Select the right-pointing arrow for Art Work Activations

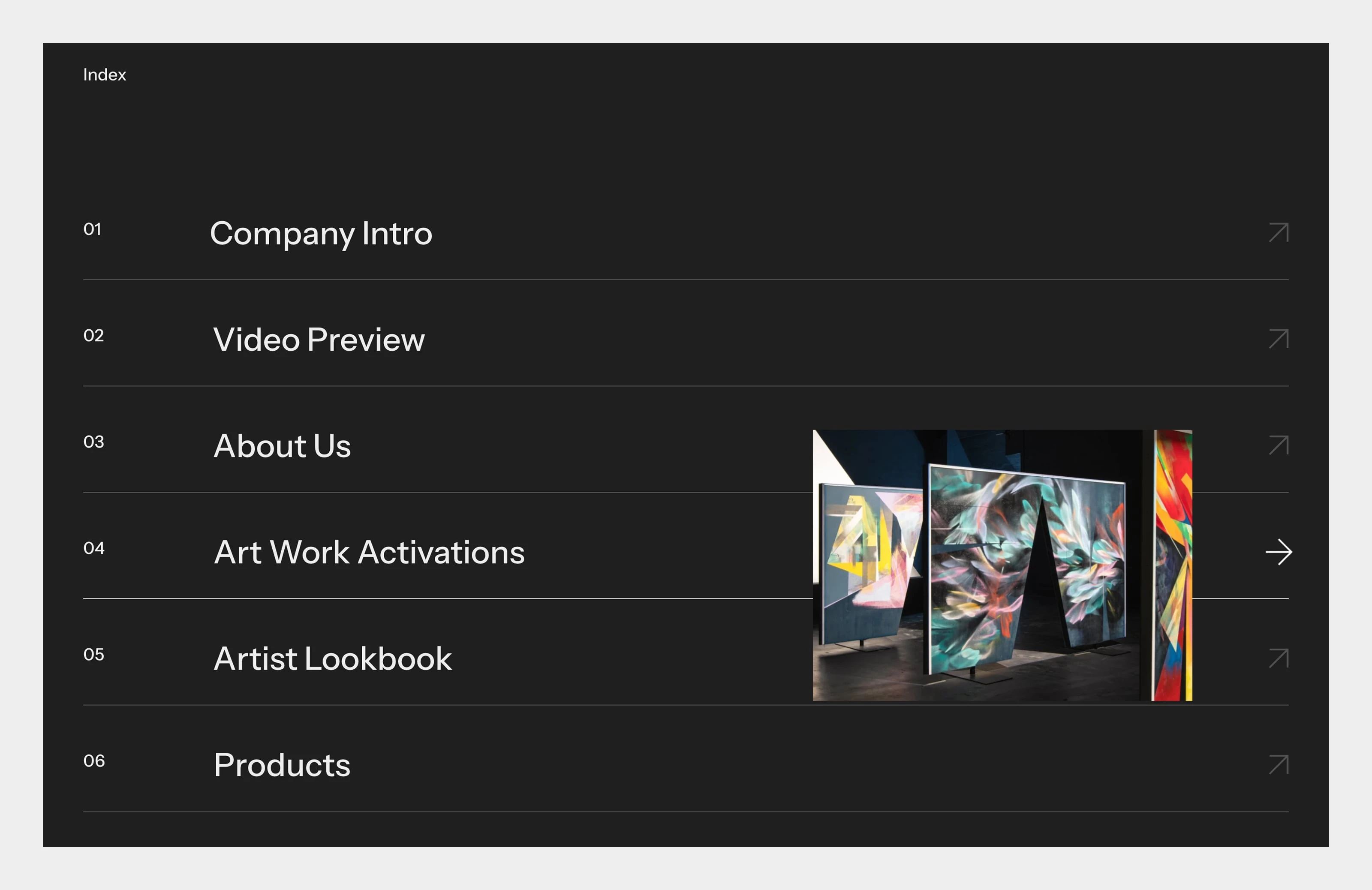pyautogui.click(x=1279, y=553)
